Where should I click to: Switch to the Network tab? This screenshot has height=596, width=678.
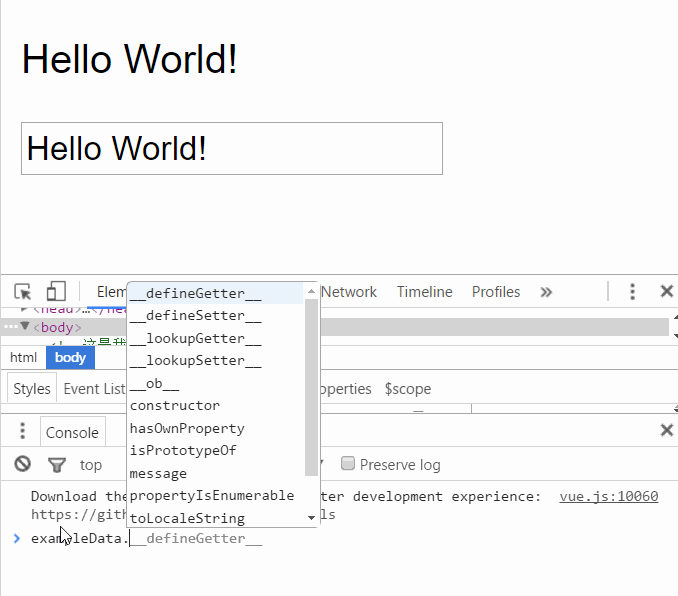coord(349,292)
